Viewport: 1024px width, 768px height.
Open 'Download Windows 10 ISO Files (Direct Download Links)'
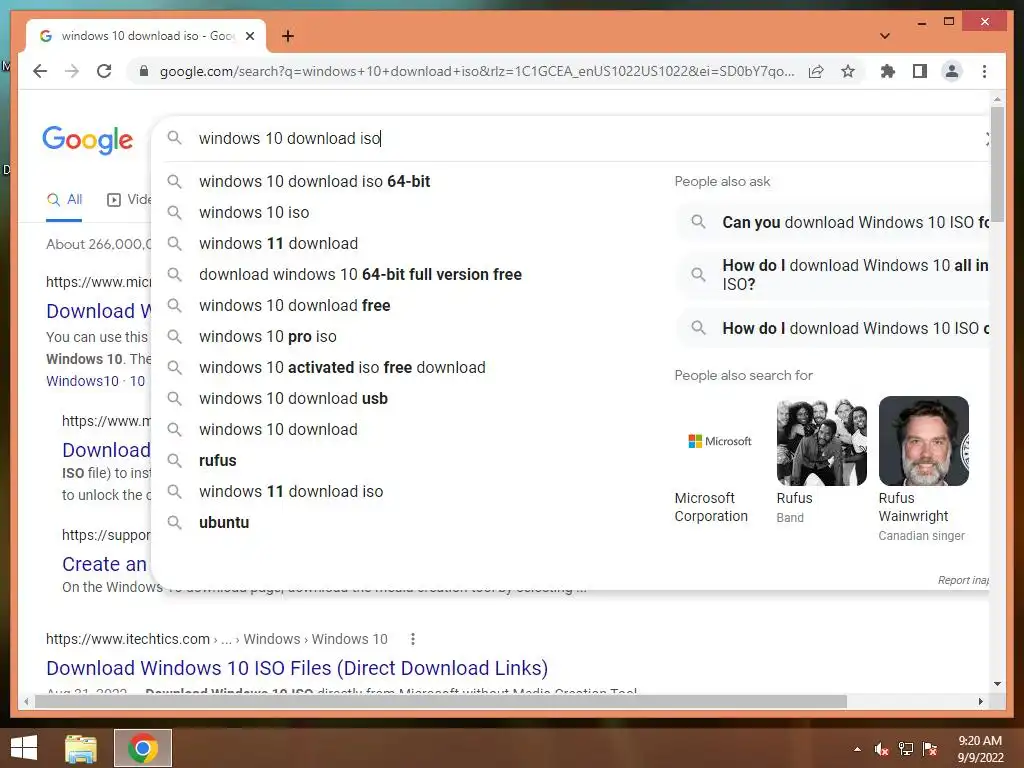[297, 668]
